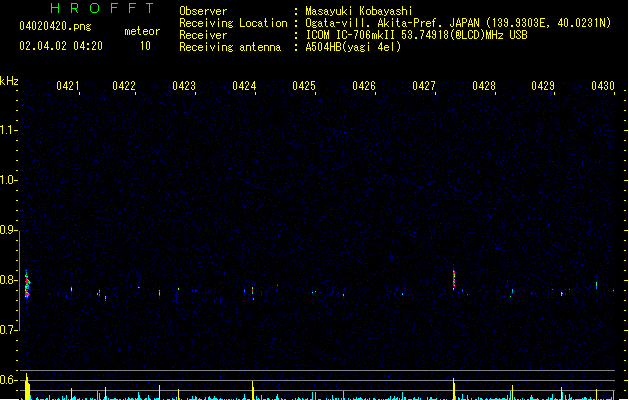Click the A504HB(yagi 4el) antenna text
The height and width of the screenshot is (400, 629).
(353, 47)
